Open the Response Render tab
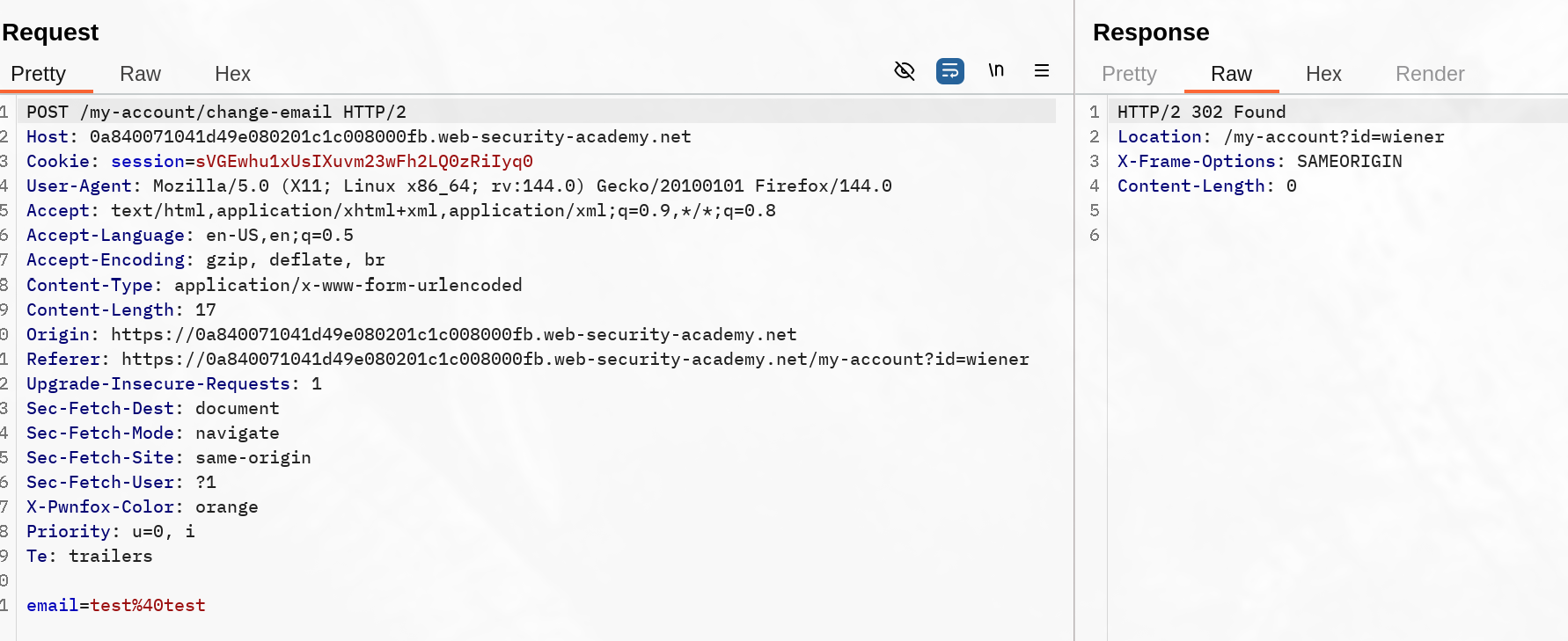 tap(1430, 74)
